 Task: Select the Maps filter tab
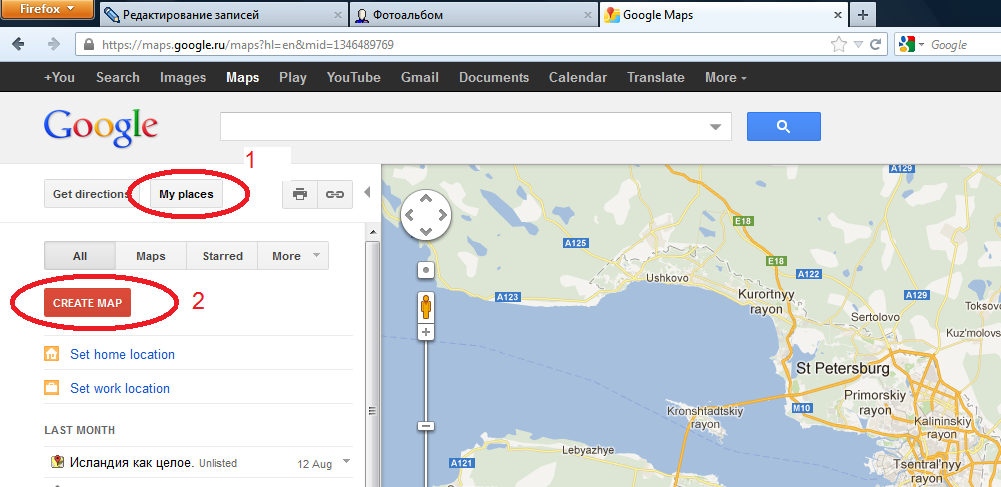click(x=151, y=255)
